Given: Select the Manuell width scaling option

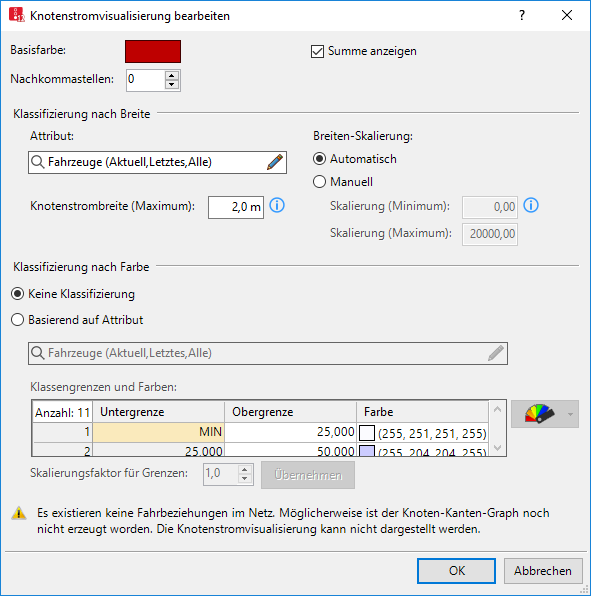Looking at the screenshot, I should pos(319,182).
